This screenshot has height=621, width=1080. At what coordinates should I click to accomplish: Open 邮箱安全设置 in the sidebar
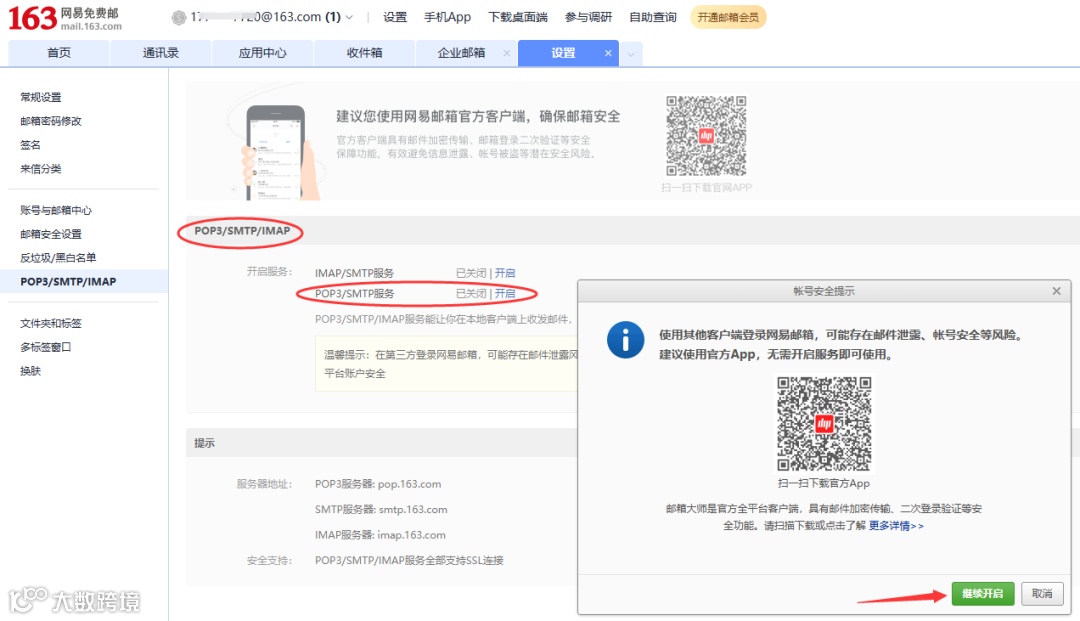pos(51,234)
